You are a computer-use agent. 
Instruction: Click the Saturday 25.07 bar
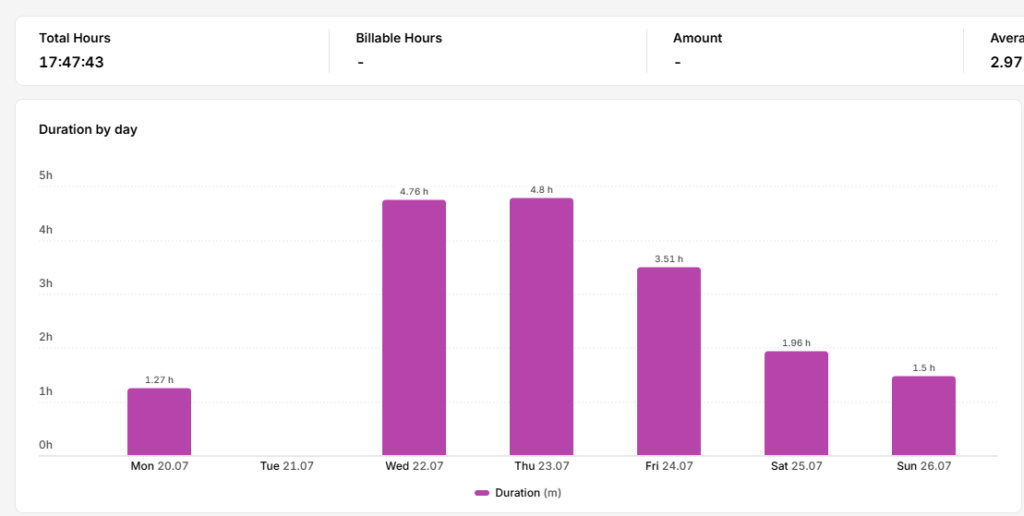(796, 404)
